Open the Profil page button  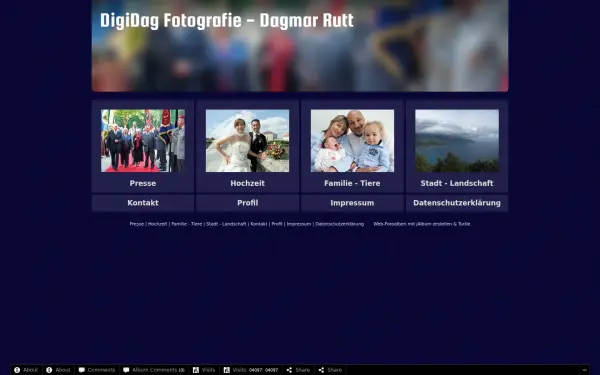coord(248,203)
